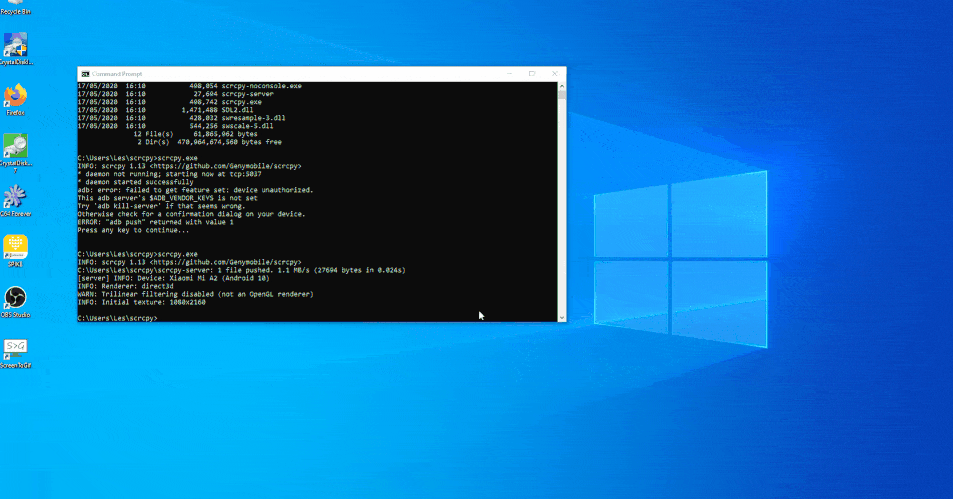Click the last 'C:\Users\Les\scrcpy>' prompt line
953x499 pixels.
pyautogui.click(x=117, y=318)
